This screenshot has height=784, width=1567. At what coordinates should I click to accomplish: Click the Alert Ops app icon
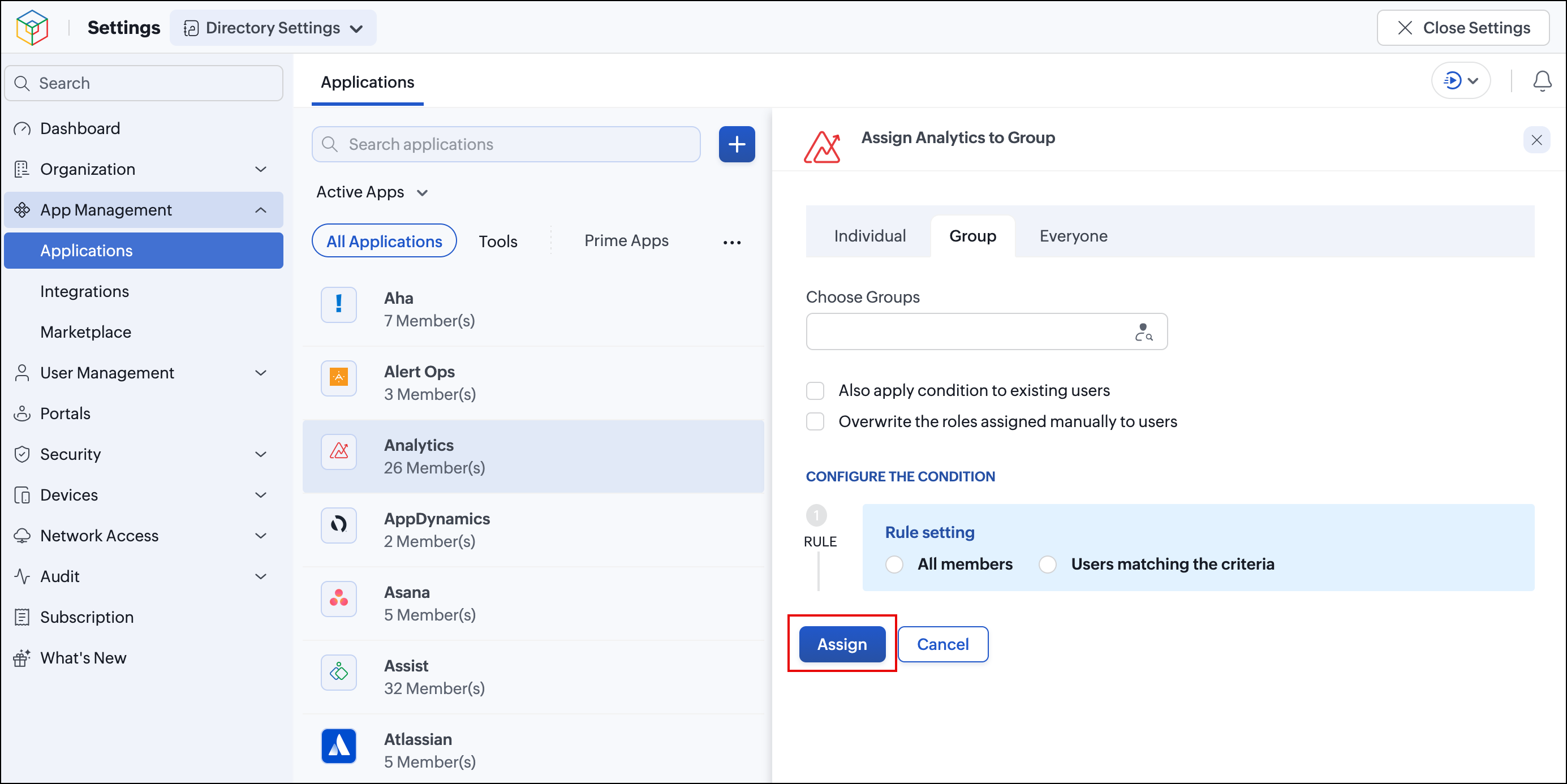click(339, 378)
